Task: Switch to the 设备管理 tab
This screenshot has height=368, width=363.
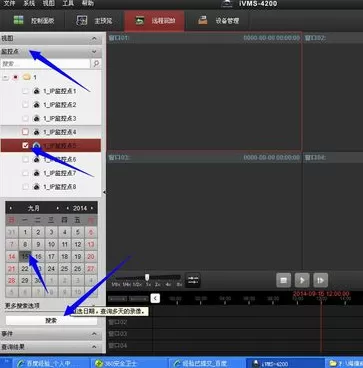Action: click(x=218, y=21)
